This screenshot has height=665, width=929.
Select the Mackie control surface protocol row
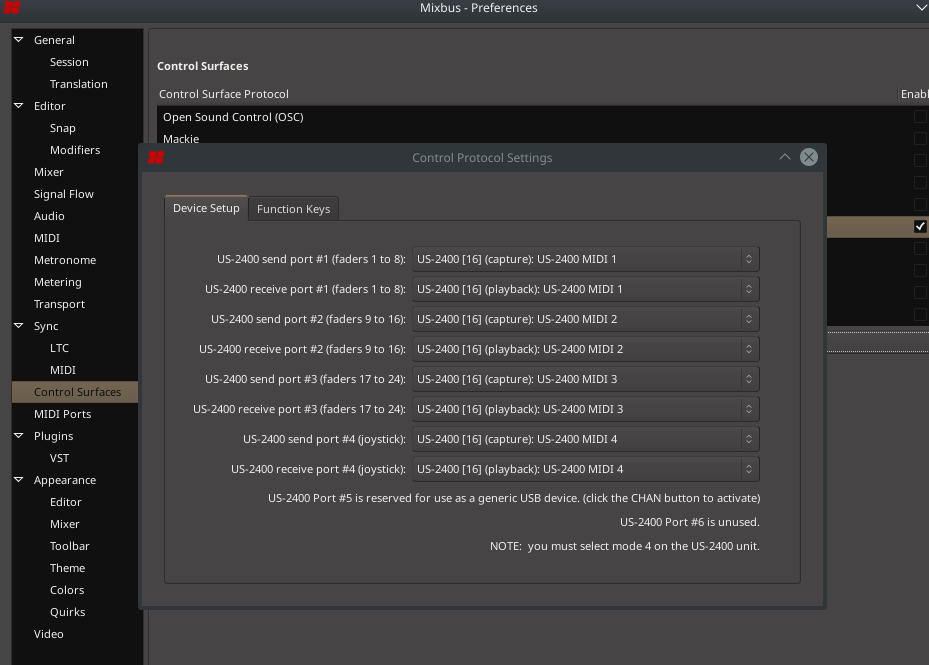click(181, 139)
